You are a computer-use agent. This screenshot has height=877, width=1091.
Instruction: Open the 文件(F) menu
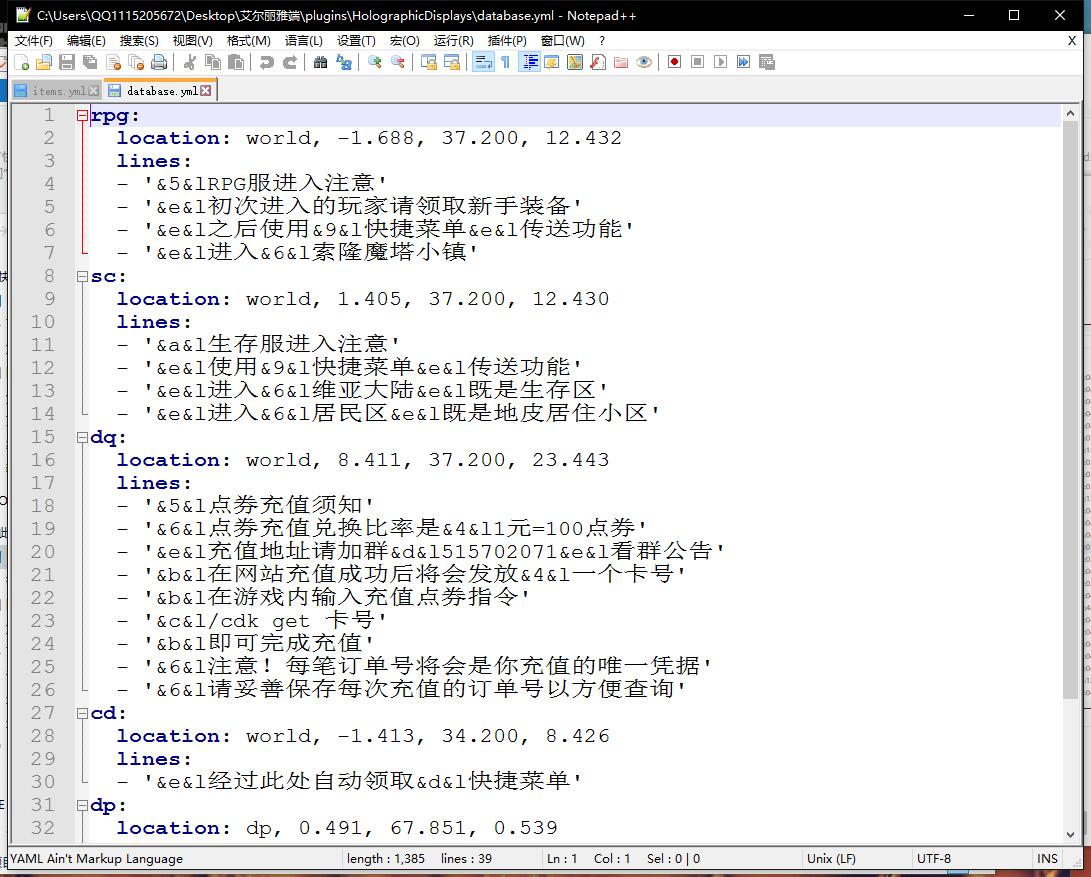click(x=33, y=41)
